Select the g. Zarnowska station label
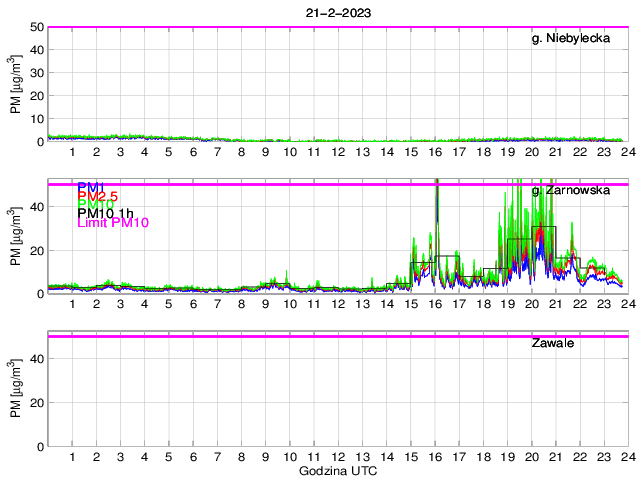This screenshot has height=480, width=640. pyautogui.click(x=570, y=190)
